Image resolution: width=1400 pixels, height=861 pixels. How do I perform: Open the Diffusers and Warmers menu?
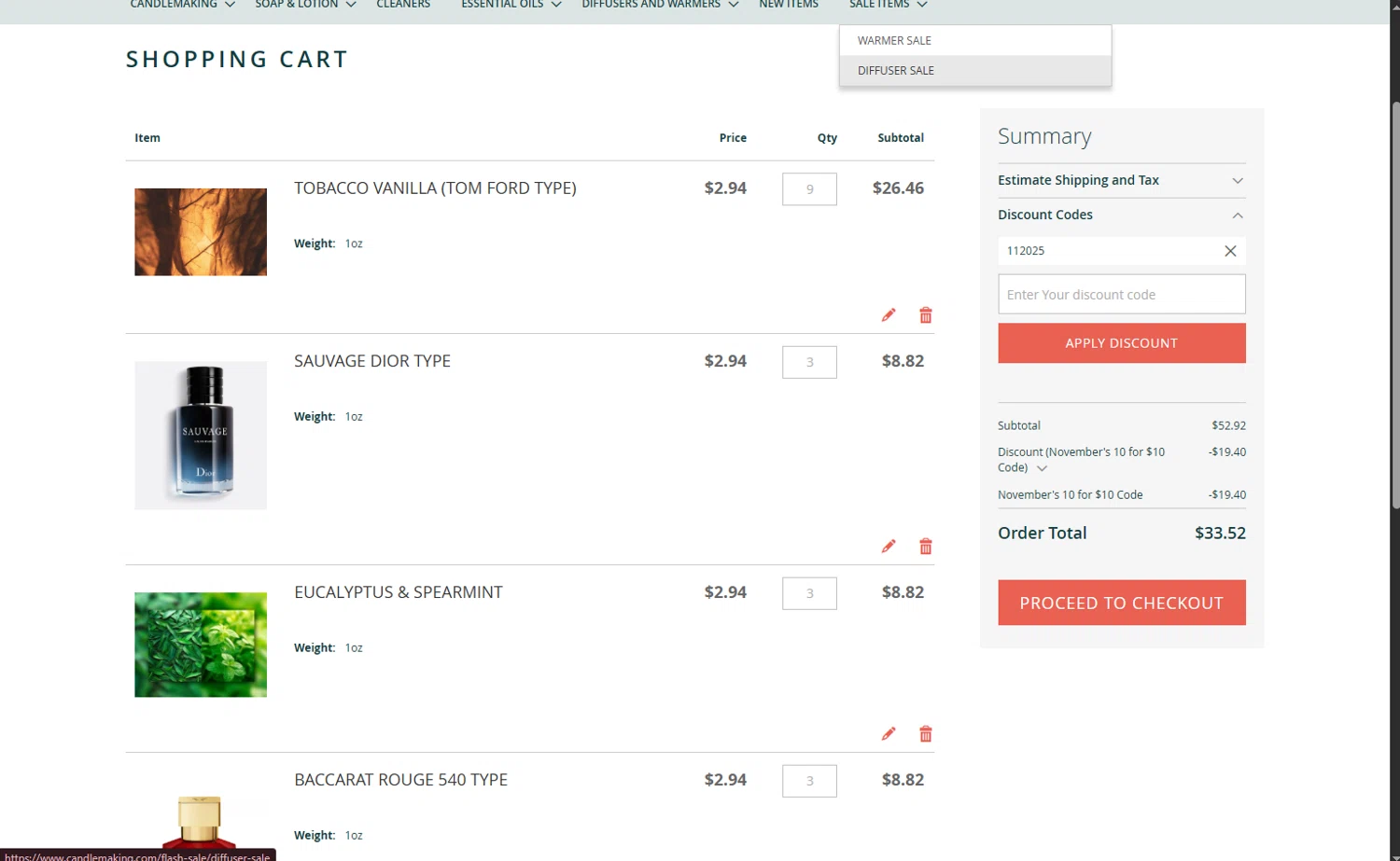[661, 5]
